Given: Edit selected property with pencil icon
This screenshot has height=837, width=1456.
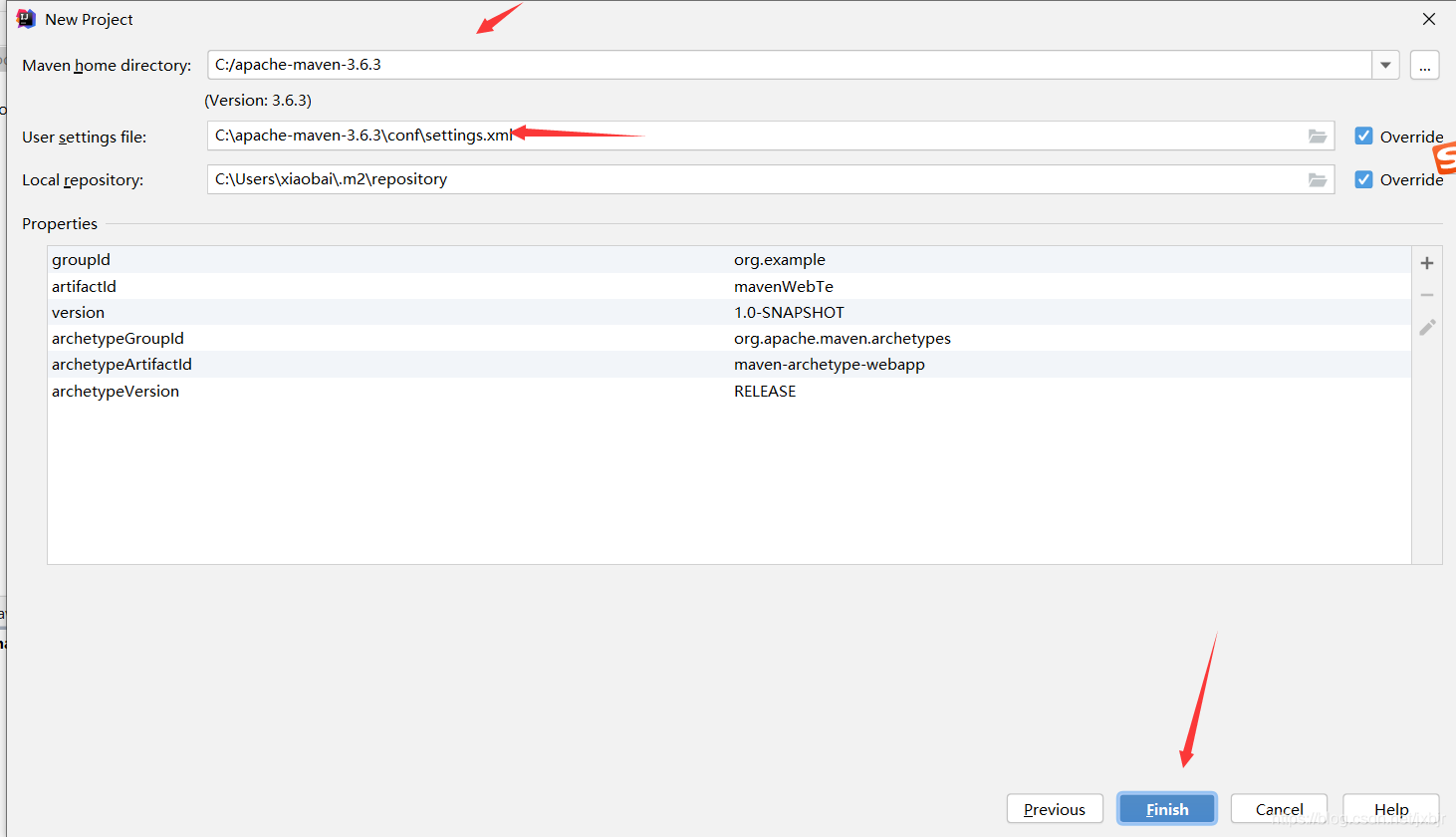Looking at the screenshot, I should [x=1427, y=327].
